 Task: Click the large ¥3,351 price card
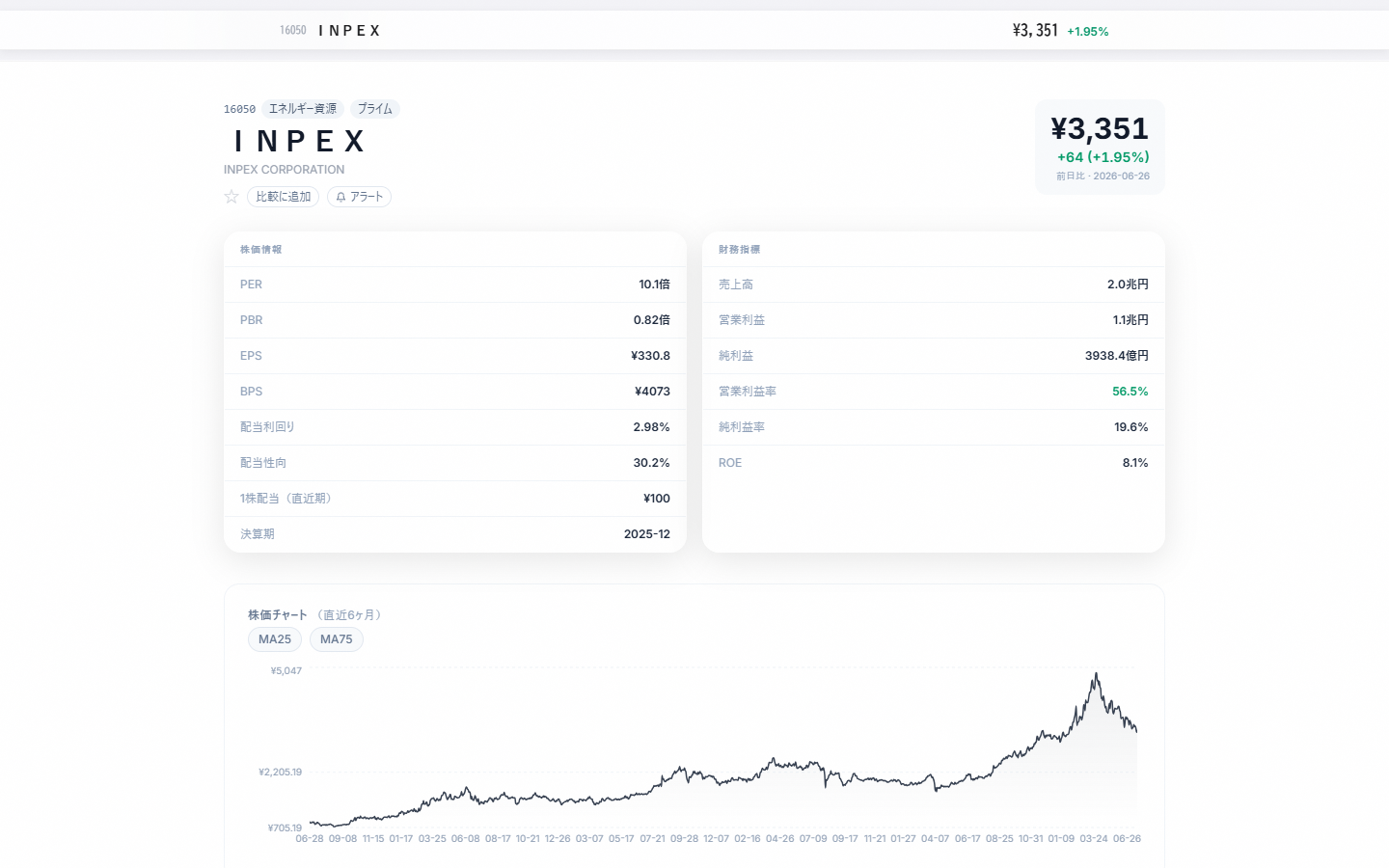pos(1100,147)
